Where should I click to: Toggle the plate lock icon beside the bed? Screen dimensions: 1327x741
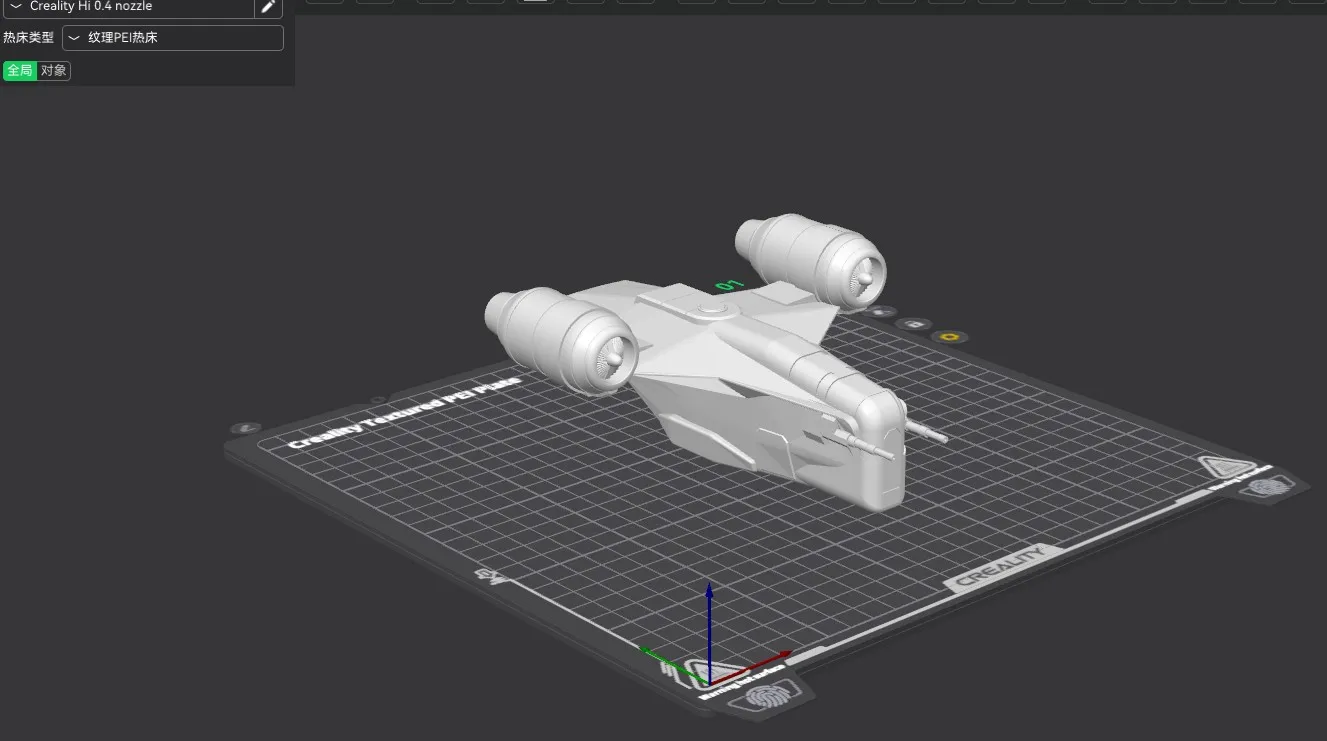coord(914,324)
